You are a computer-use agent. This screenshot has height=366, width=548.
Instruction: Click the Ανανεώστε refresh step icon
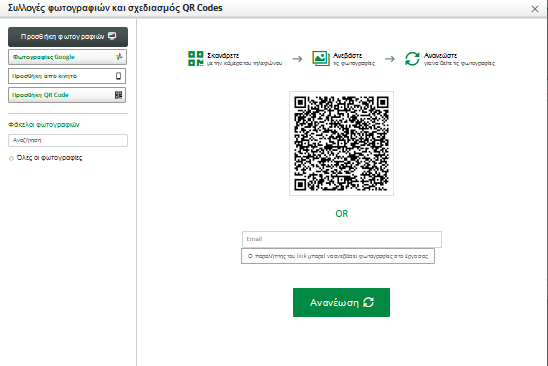point(412,58)
